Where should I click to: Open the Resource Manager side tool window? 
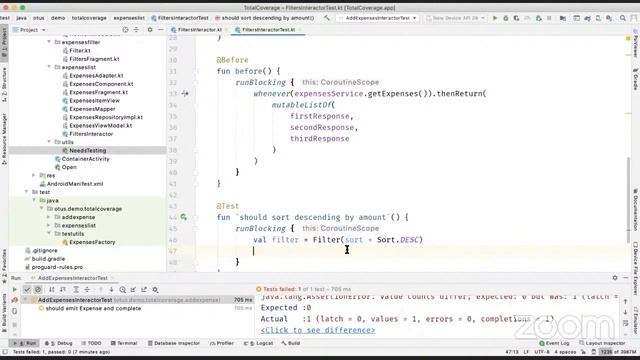(4, 139)
